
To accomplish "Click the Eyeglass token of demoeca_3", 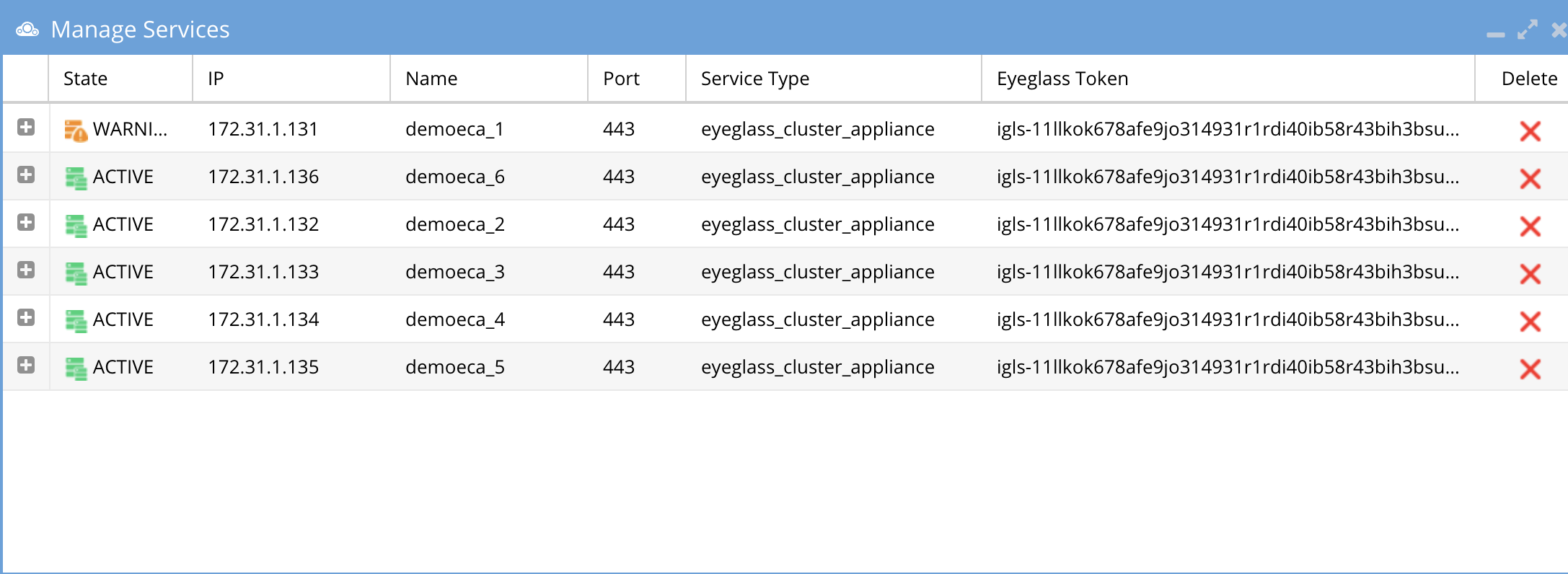I will click(1228, 272).
